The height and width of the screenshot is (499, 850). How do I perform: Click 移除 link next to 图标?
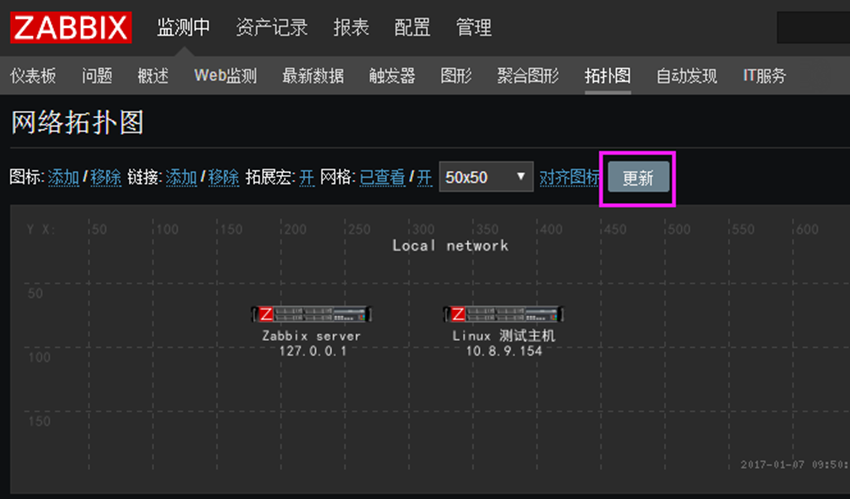106,177
